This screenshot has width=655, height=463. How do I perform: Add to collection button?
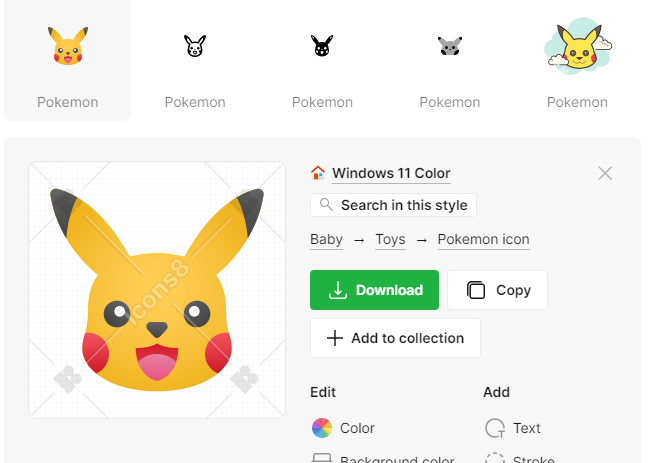point(395,338)
